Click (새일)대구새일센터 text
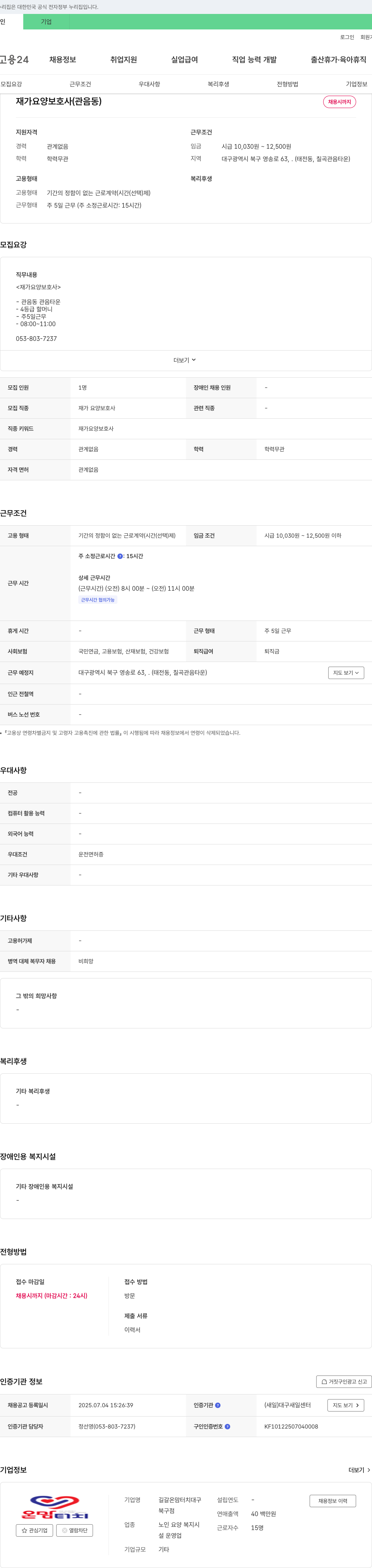Image resolution: width=372 pixels, height=1568 pixels. [288, 1405]
